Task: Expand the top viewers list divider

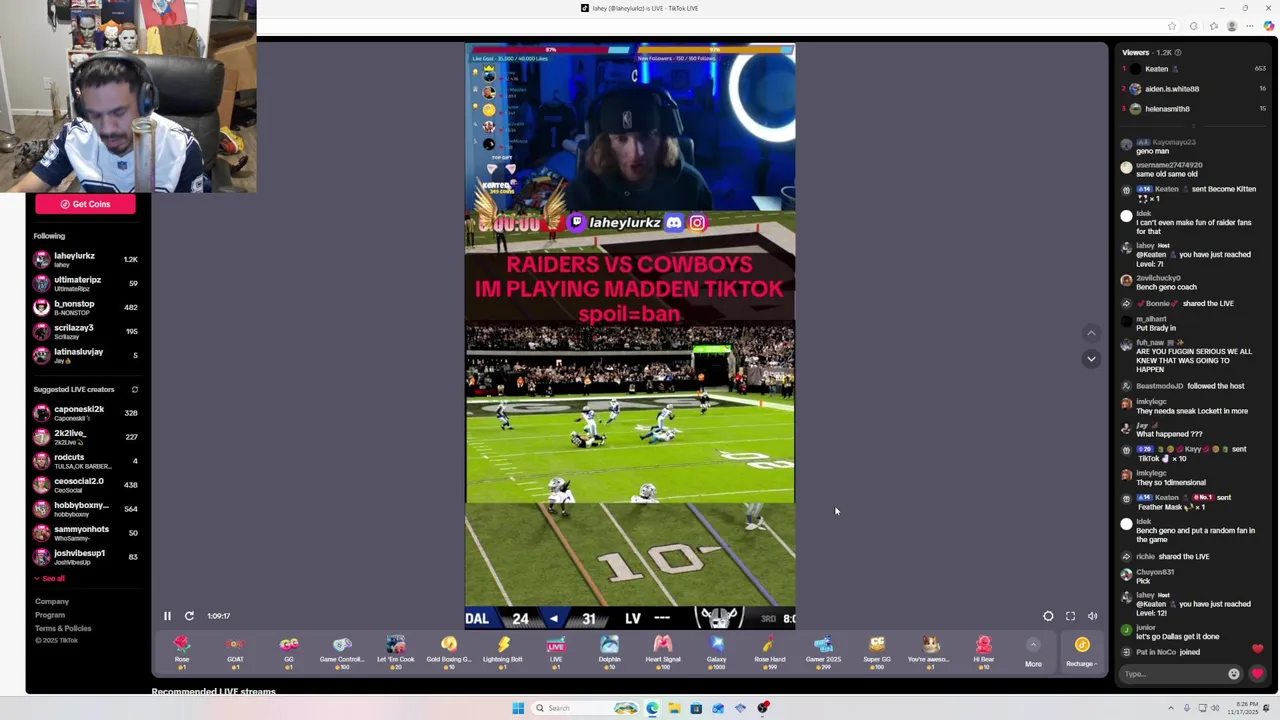Action: pyautogui.click(x=1192, y=126)
